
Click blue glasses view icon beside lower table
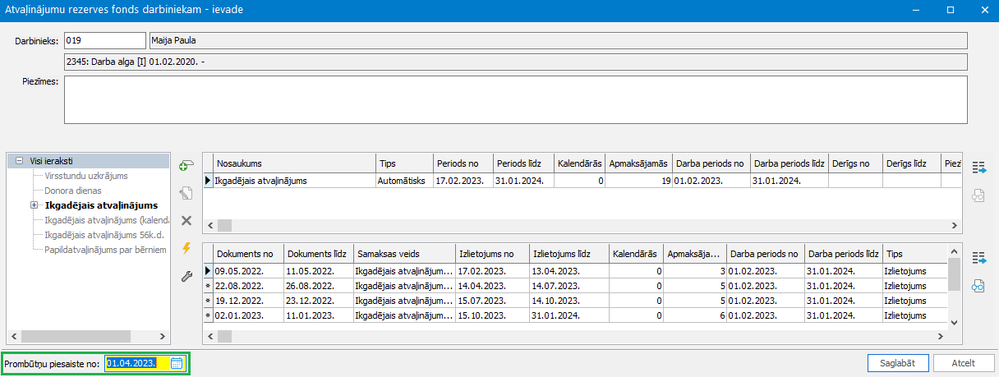tap(979, 287)
